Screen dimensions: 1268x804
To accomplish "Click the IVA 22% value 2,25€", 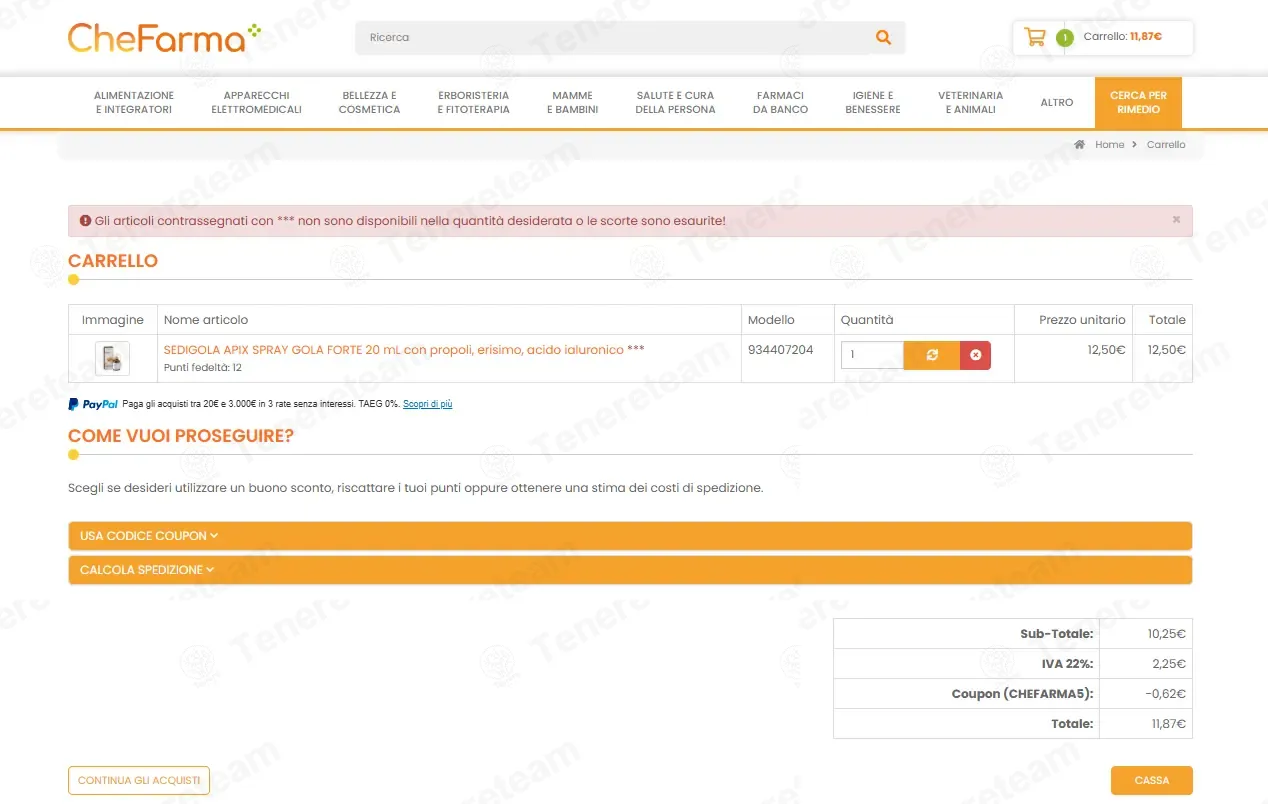I will pos(1169,664).
